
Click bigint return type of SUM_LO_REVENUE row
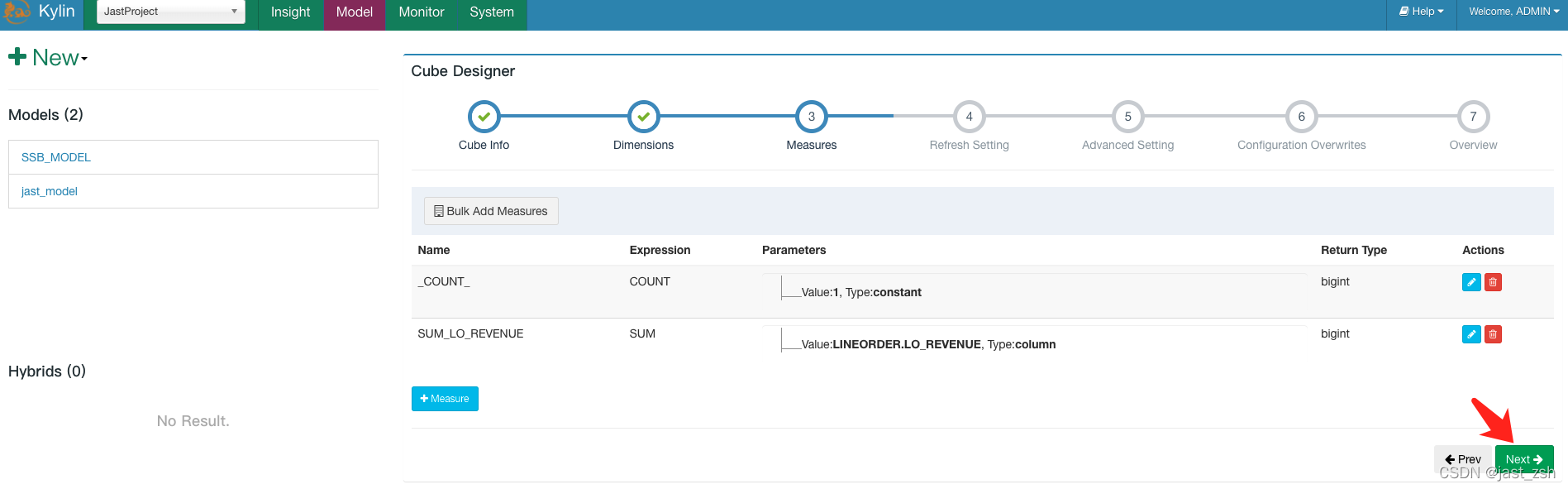pyautogui.click(x=1335, y=333)
